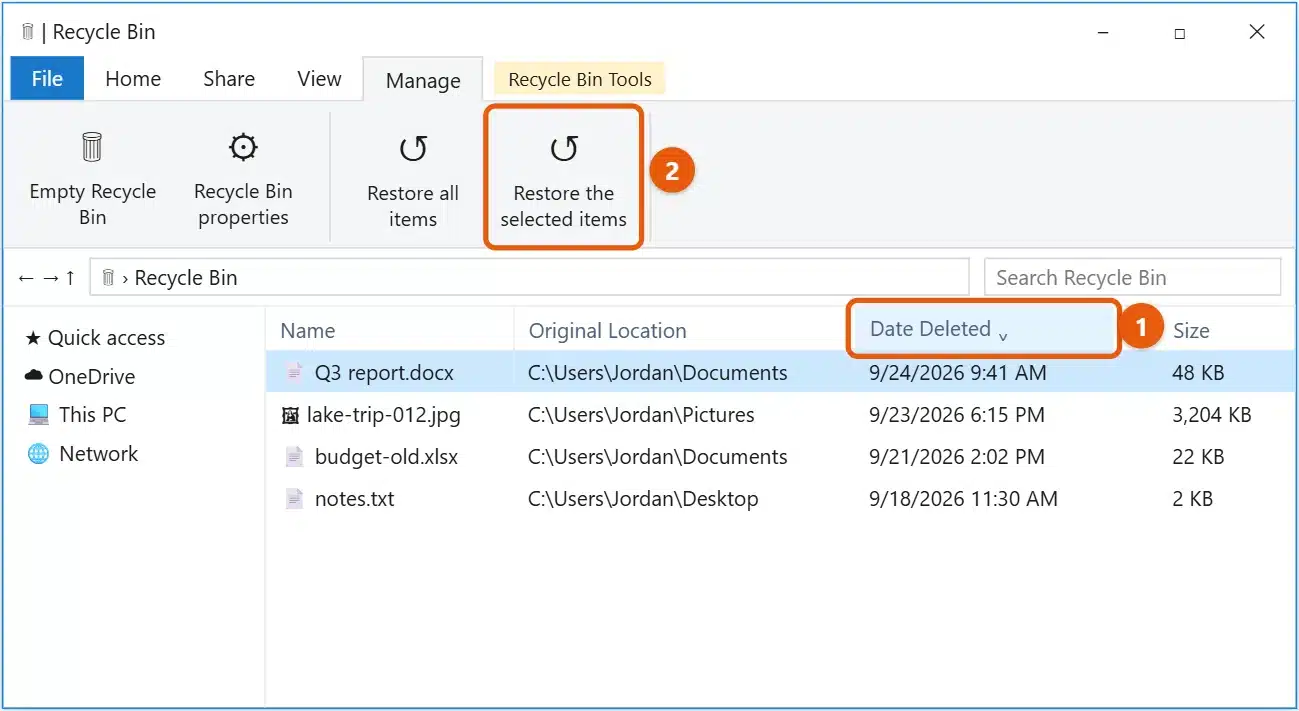This screenshot has width=1299, height=711.
Task: Click Documents location of Q3 report.docx
Action: pos(658,373)
